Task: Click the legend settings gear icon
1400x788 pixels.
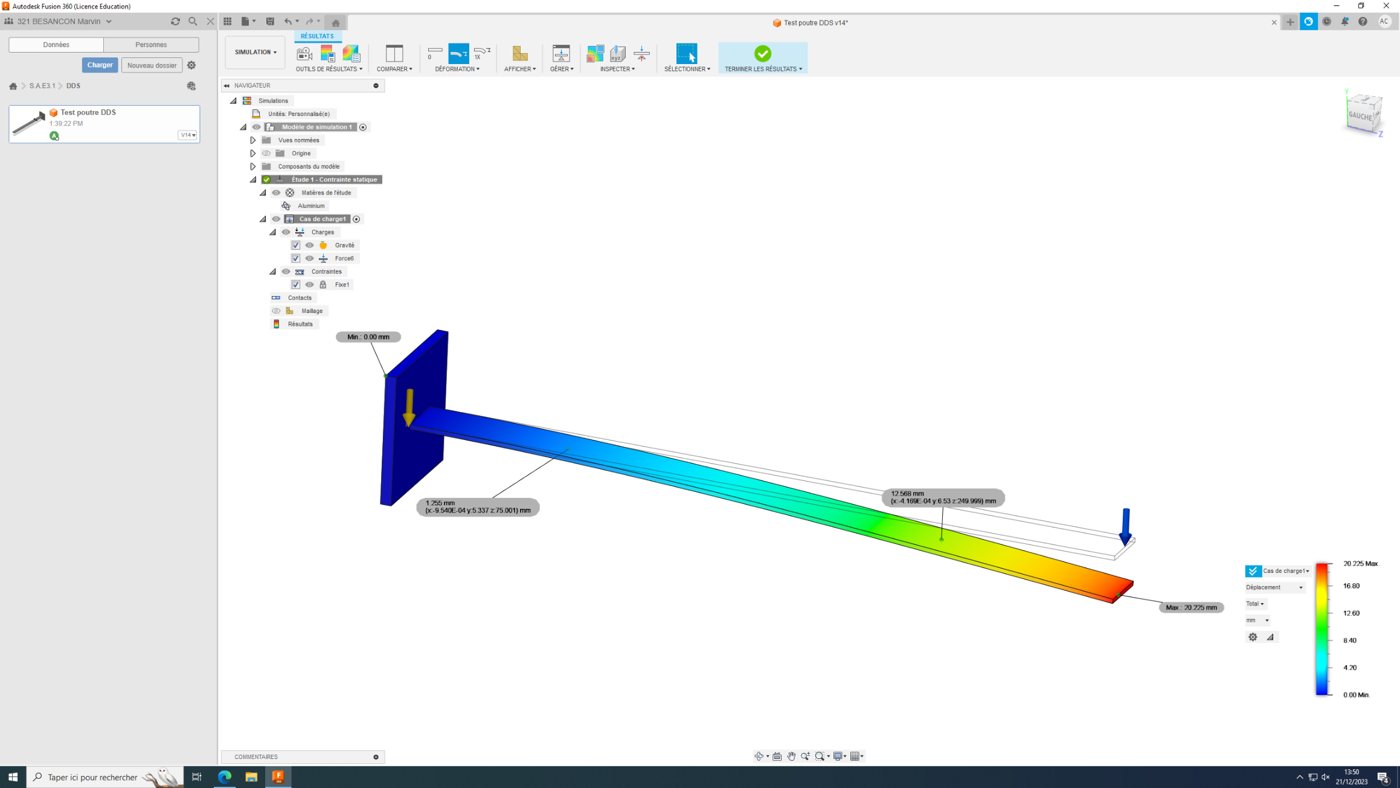Action: point(1253,637)
